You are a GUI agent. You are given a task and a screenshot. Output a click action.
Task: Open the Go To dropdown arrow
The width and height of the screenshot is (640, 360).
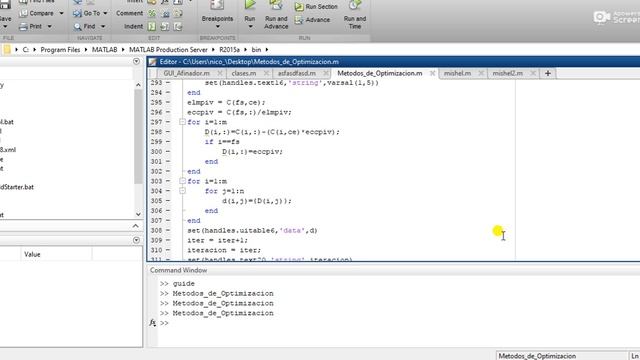pos(105,13)
